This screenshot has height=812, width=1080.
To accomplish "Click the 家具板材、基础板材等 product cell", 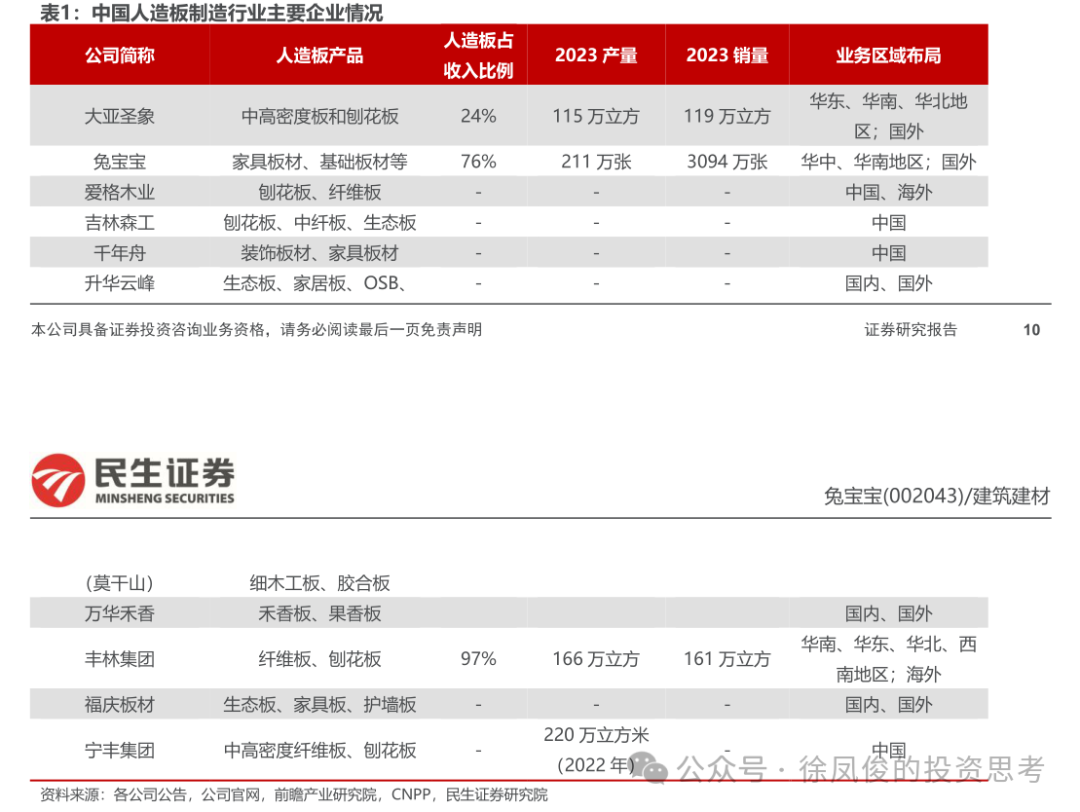I will [x=320, y=162].
